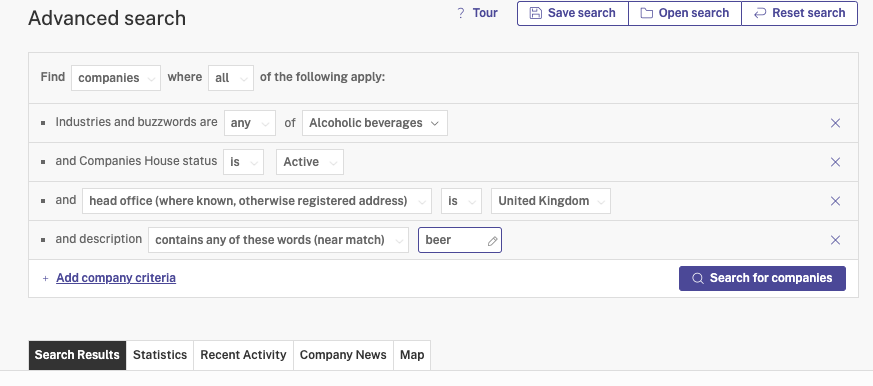Image resolution: width=873 pixels, height=386 pixels.
Task: Delete the head office location criterion
Action: point(835,201)
